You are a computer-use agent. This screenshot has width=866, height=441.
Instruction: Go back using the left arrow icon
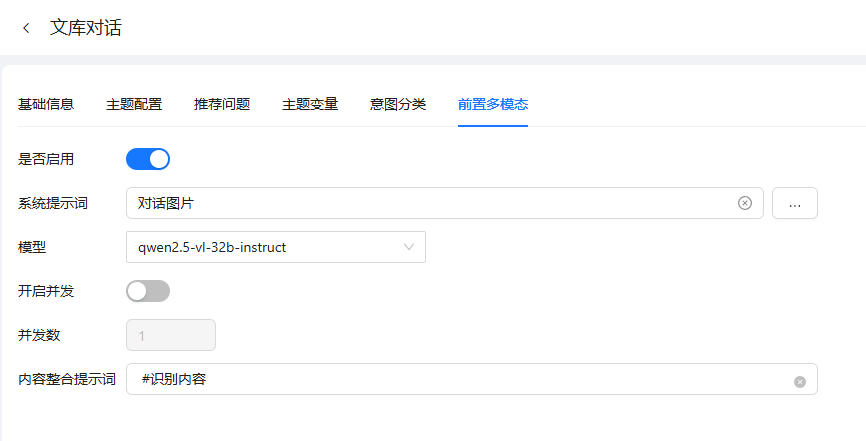pos(26,28)
